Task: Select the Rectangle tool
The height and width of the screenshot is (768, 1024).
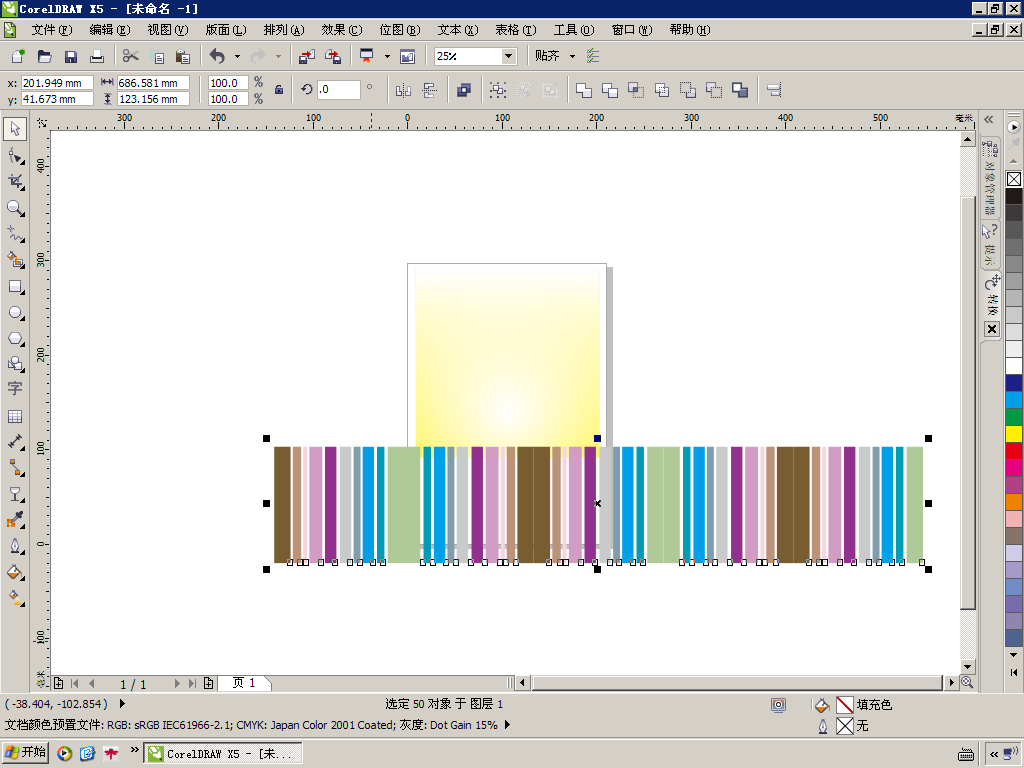Action: point(16,287)
